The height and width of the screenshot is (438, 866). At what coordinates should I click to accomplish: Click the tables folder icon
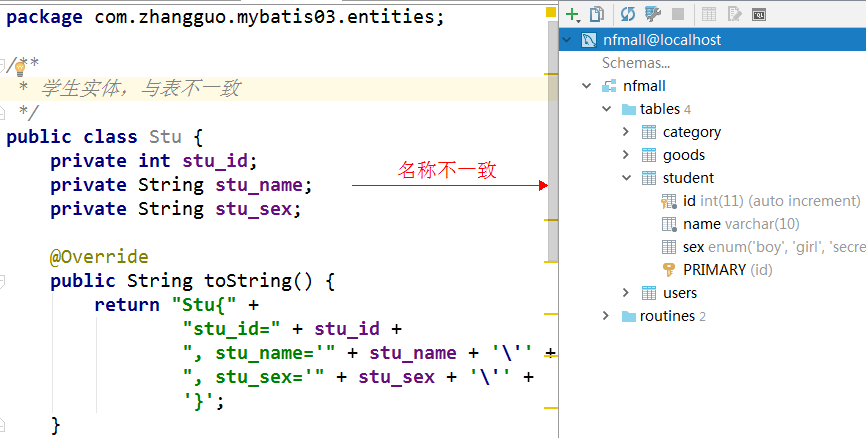(x=629, y=109)
